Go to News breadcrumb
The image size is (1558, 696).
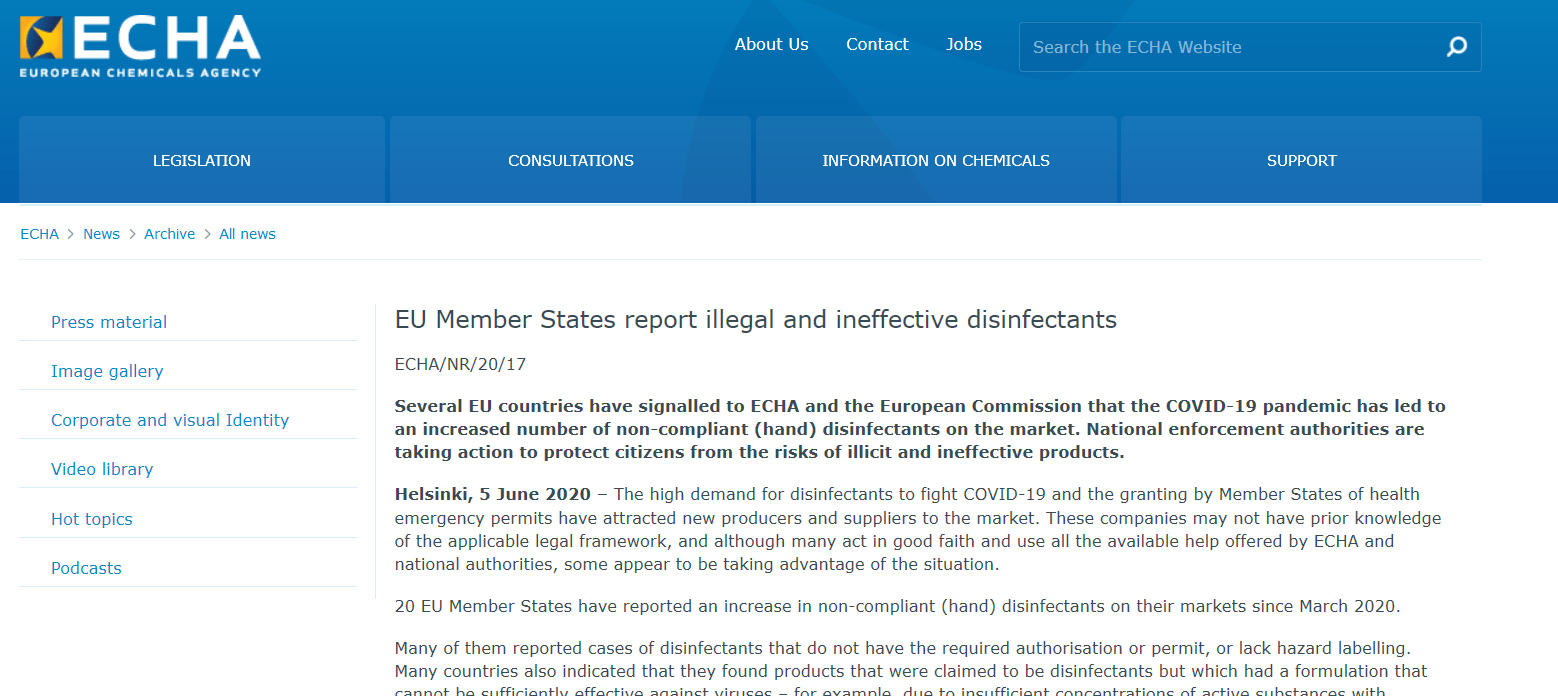tap(101, 234)
